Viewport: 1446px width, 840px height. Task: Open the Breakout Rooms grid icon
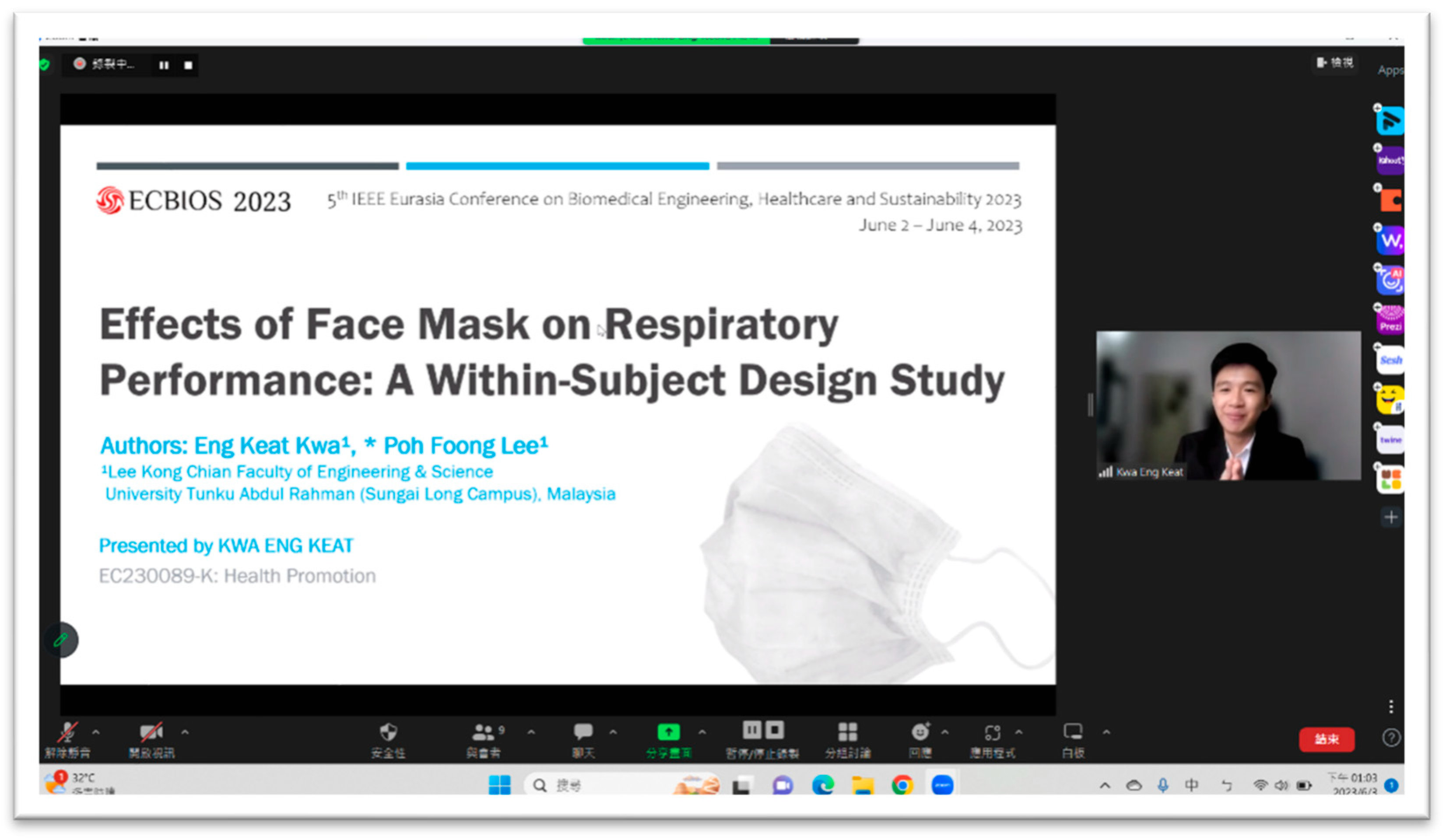pyautogui.click(x=848, y=732)
